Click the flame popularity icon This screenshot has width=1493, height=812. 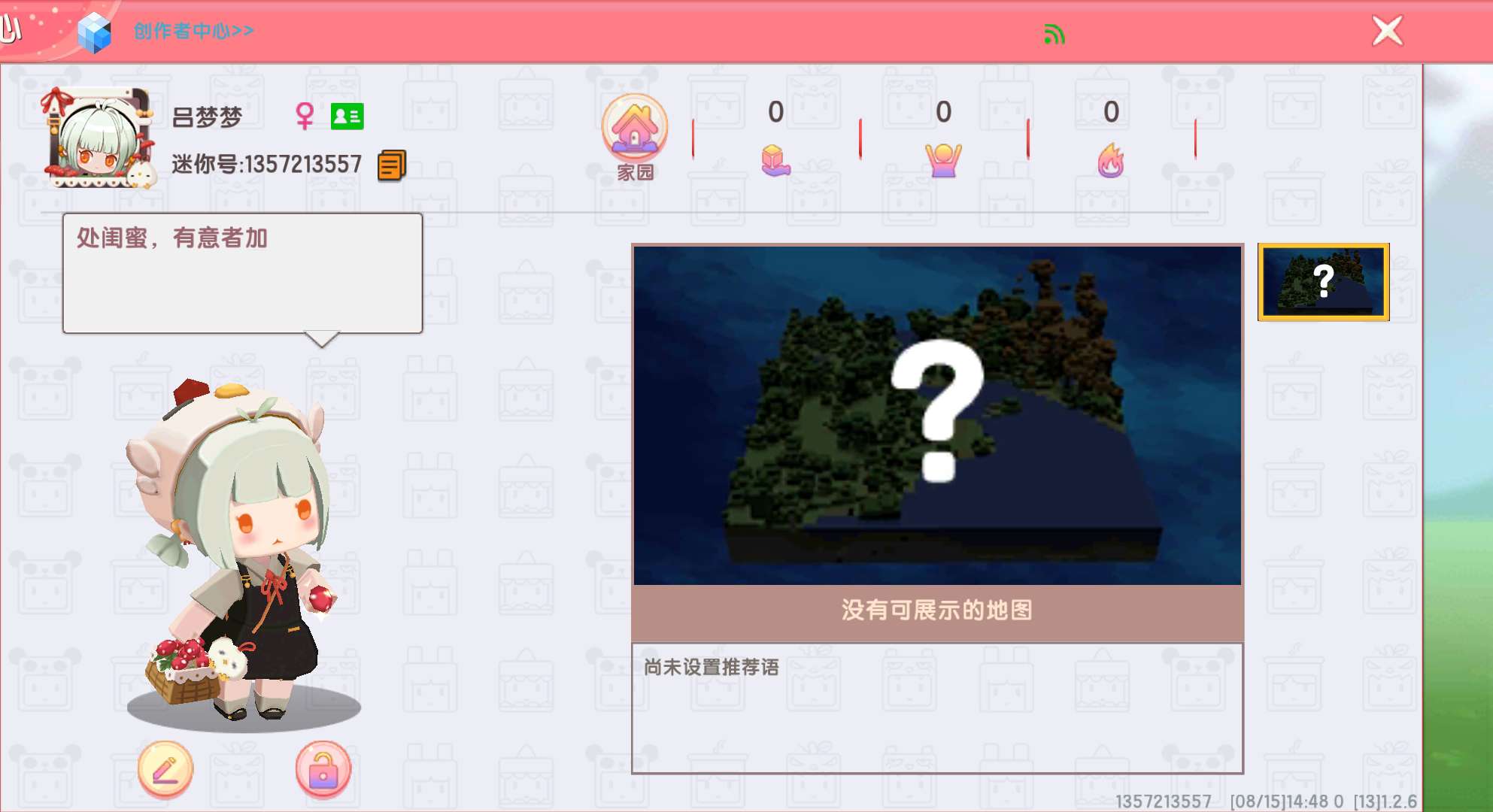pyautogui.click(x=1110, y=160)
